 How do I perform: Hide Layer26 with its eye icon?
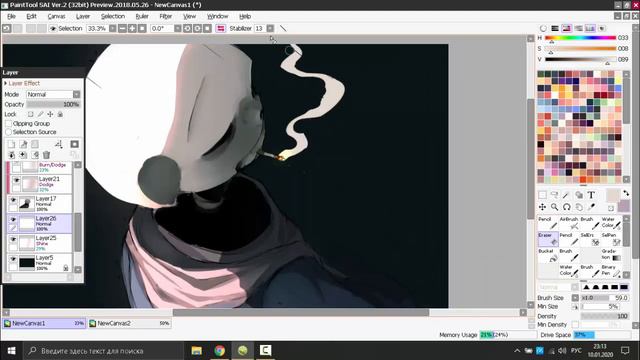(13, 220)
